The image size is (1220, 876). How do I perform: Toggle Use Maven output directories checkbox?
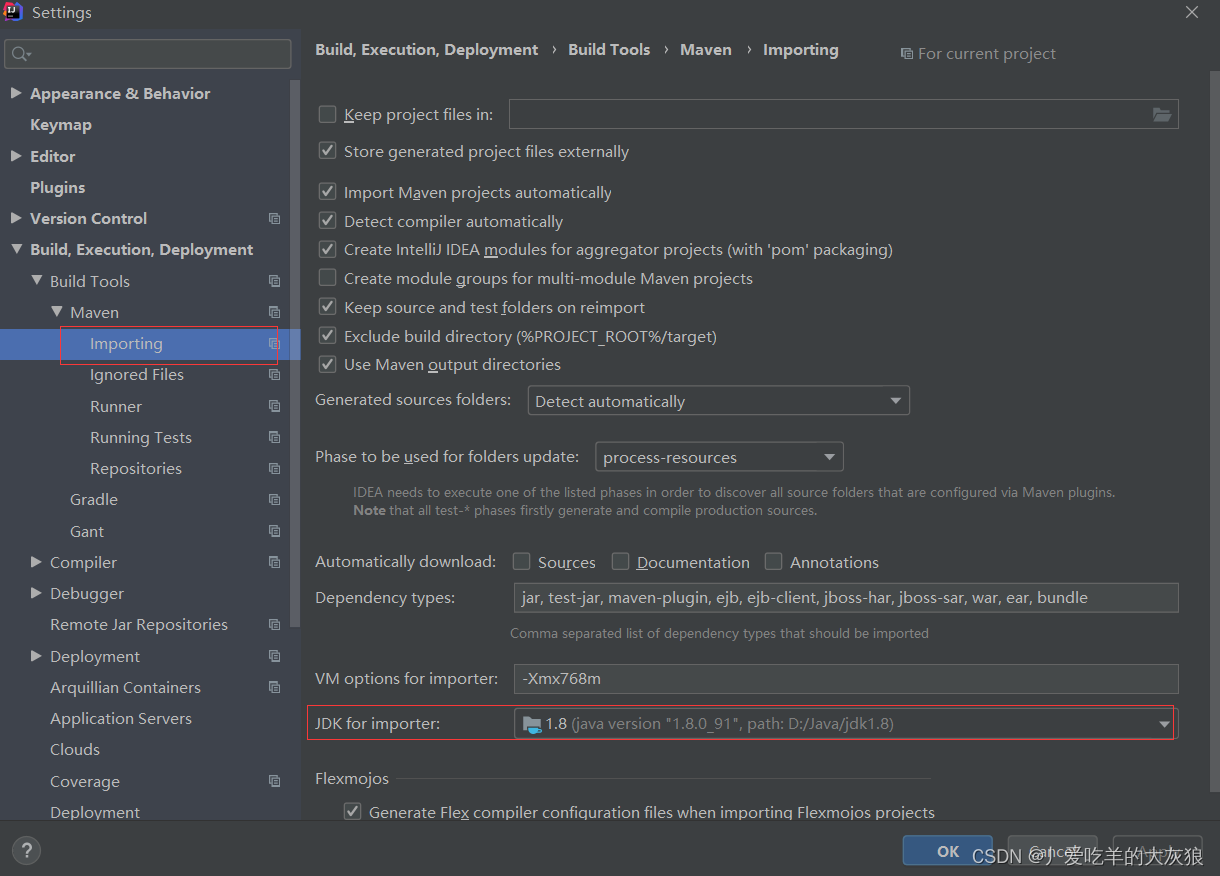327,364
